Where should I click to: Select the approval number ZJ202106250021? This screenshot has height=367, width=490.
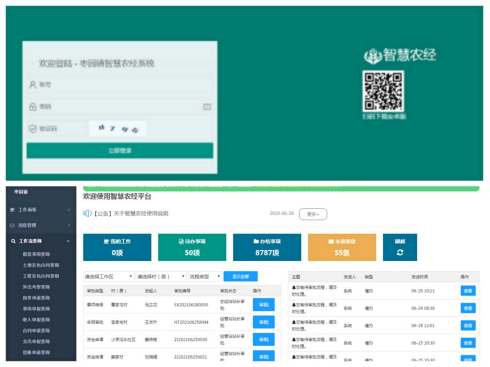191,357
